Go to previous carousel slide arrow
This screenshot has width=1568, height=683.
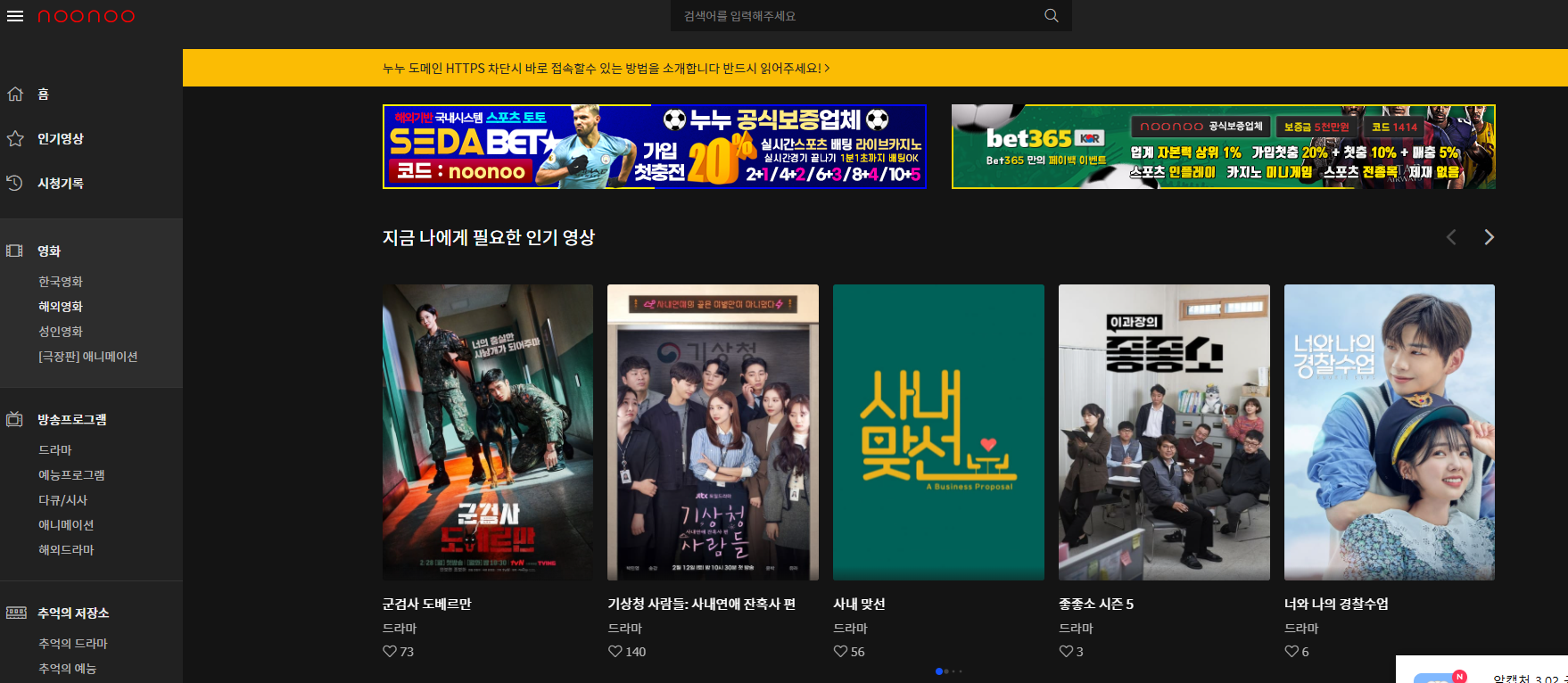point(1451,237)
